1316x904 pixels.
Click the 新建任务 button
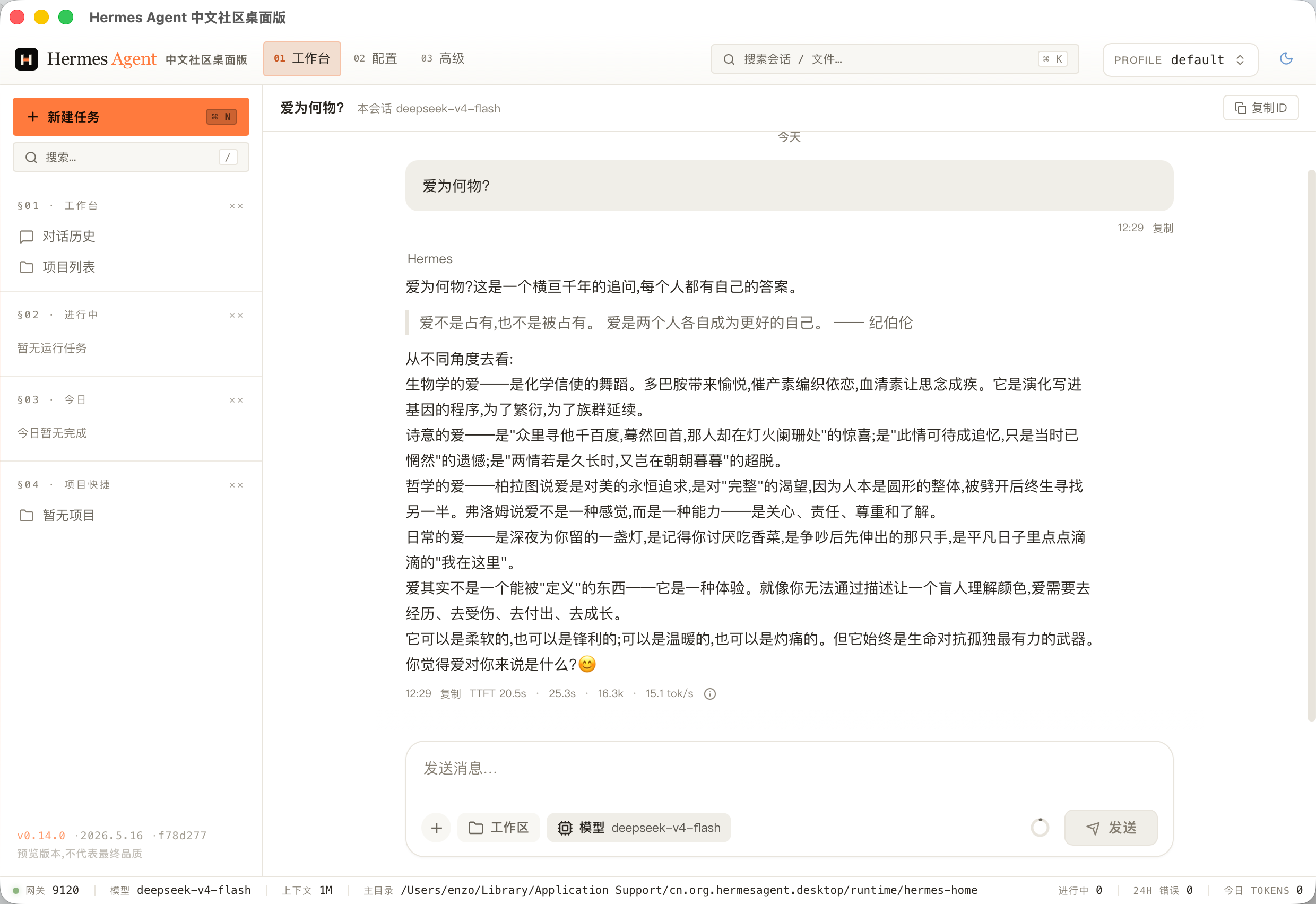[x=131, y=117]
